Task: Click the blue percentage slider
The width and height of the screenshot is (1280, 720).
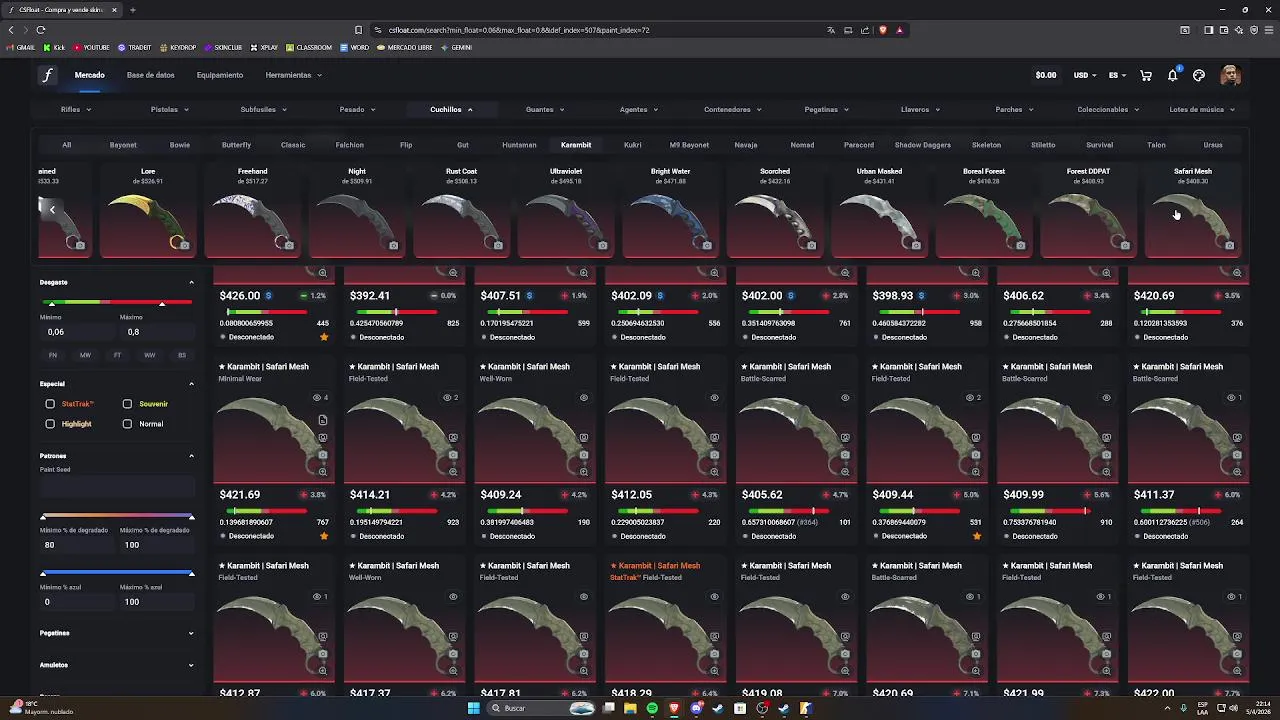Action: tap(117, 574)
